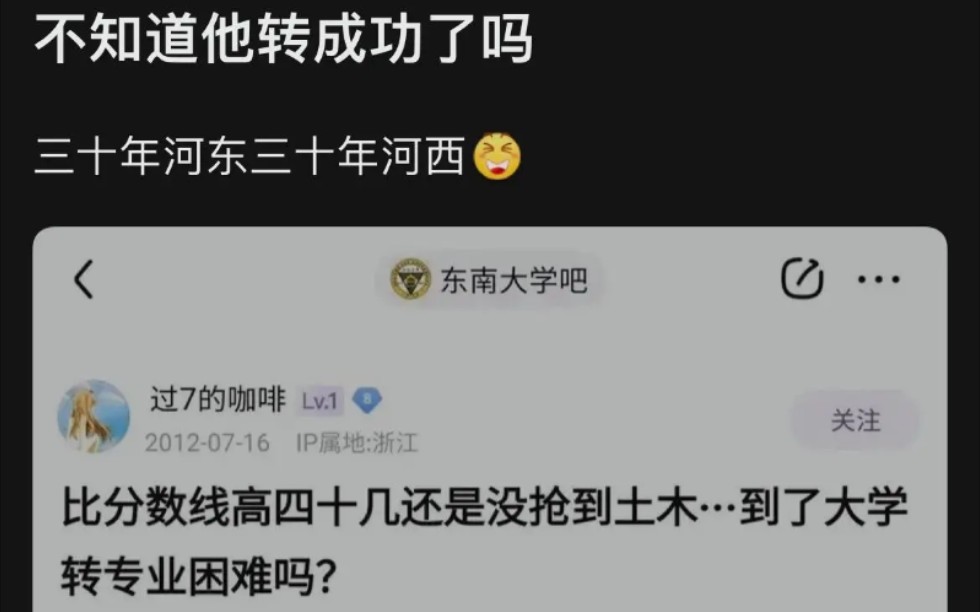The image size is (980, 612).
Task: Click the 东南大学吧 pill header
Action: pos(489,279)
